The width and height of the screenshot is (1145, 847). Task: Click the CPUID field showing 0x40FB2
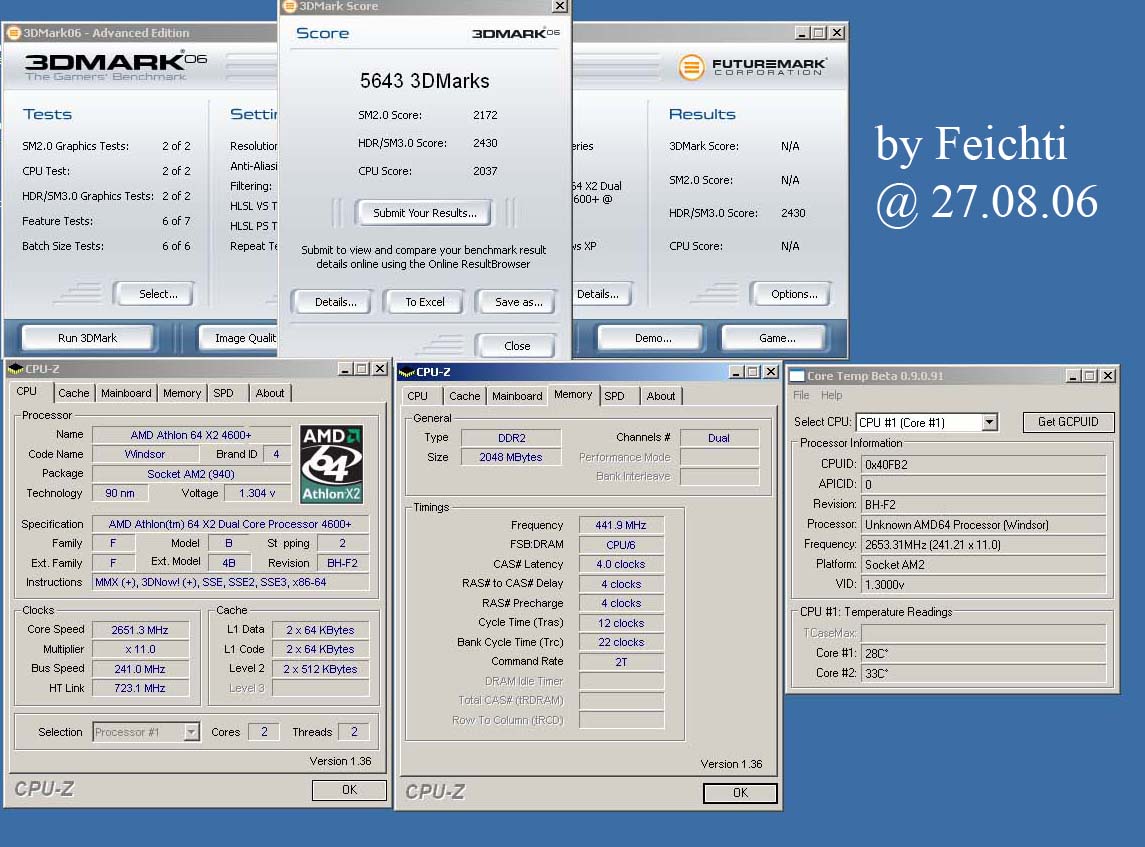[x=984, y=464]
